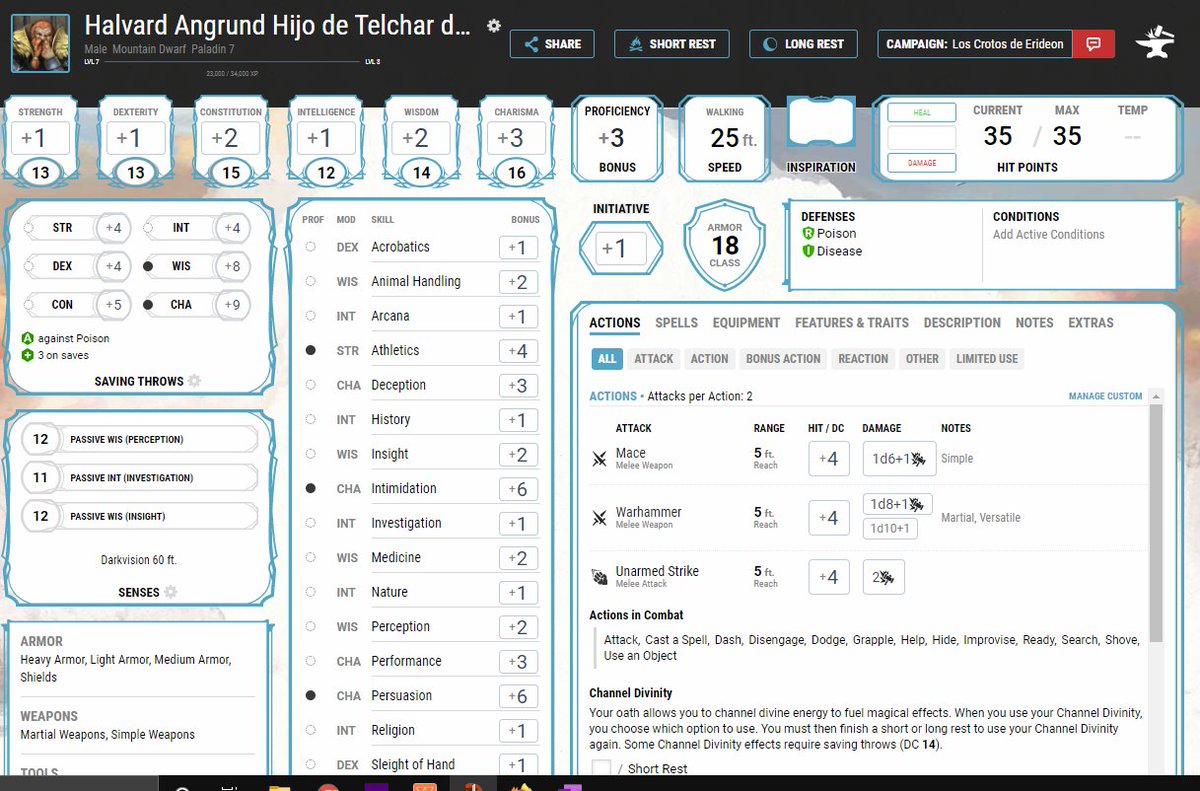The height and width of the screenshot is (791, 1200).
Task: Open Senses settings gear
Action: [170, 592]
